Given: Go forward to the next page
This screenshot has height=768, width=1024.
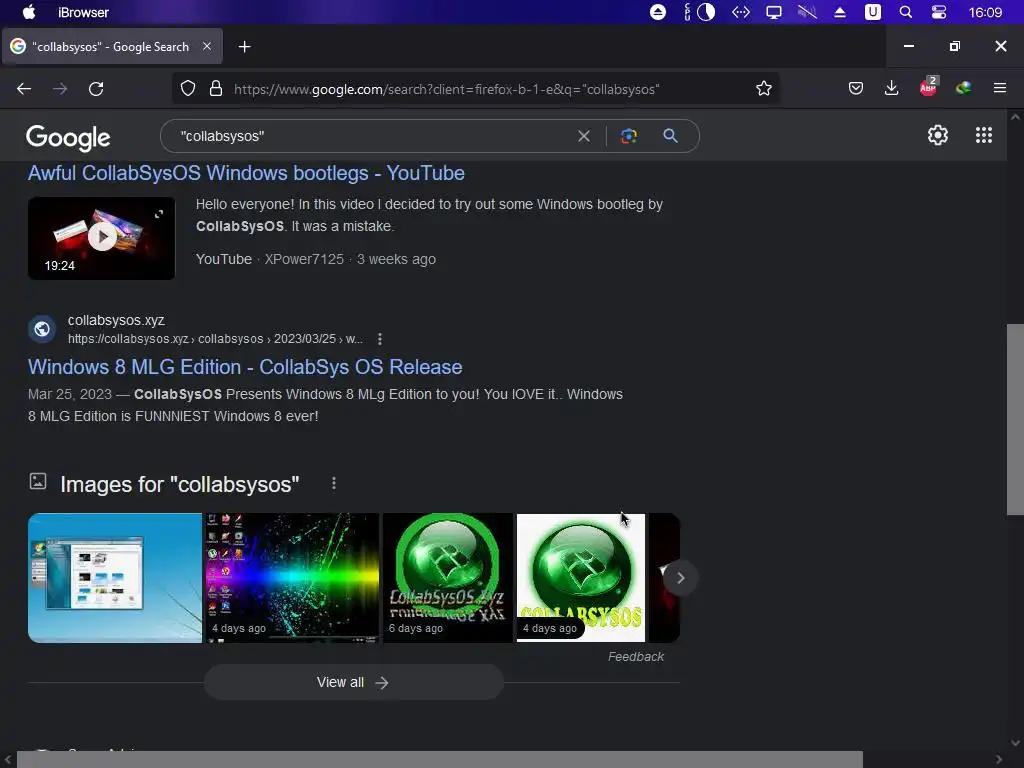Looking at the screenshot, I should tap(60, 89).
